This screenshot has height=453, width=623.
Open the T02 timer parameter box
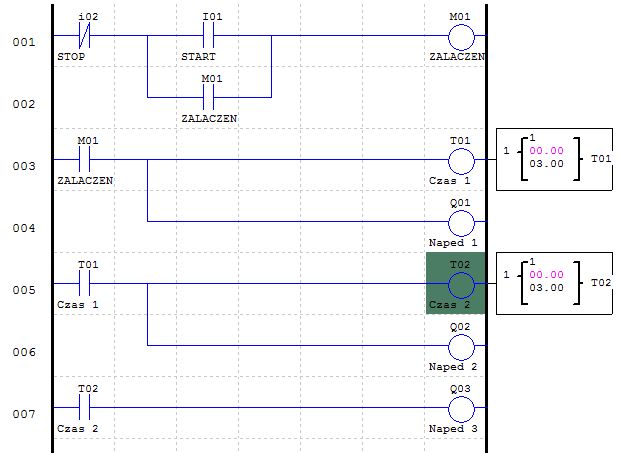pos(556,284)
